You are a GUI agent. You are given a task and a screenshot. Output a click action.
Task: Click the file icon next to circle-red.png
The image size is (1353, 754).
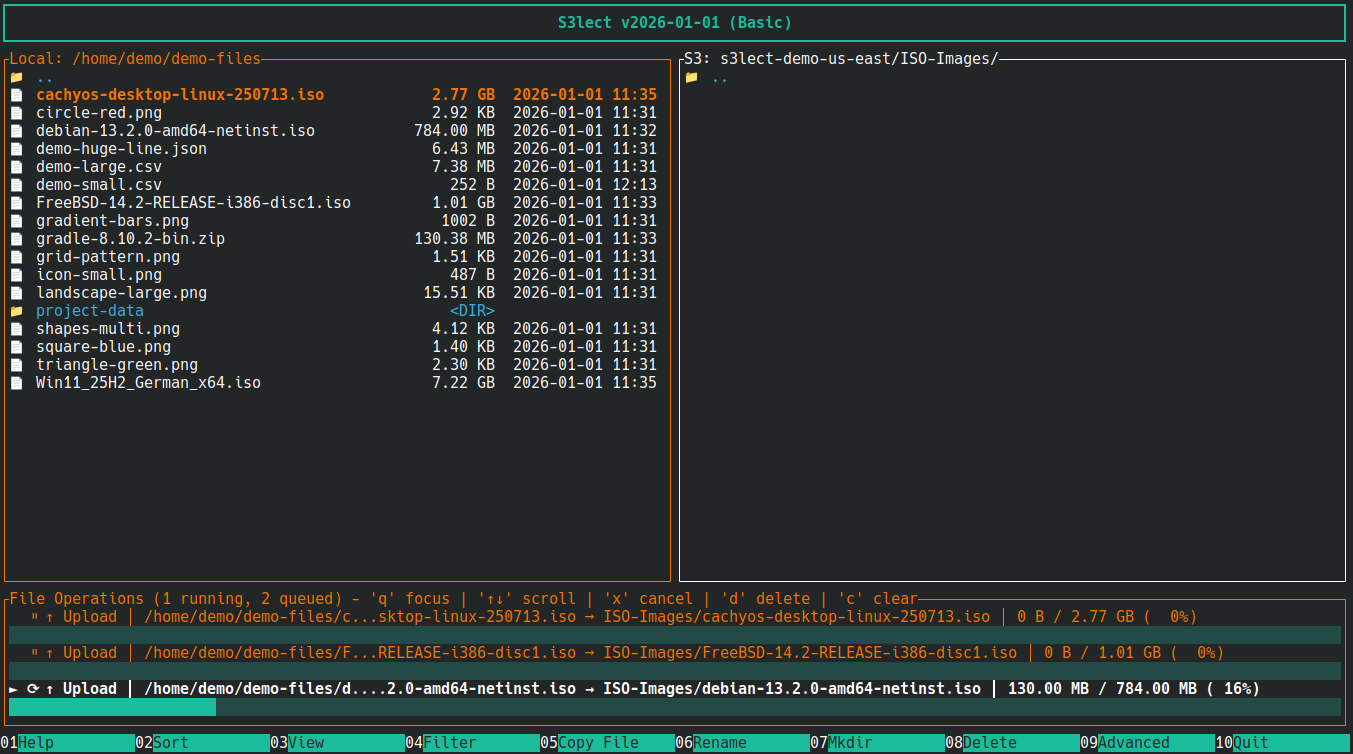(16, 112)
